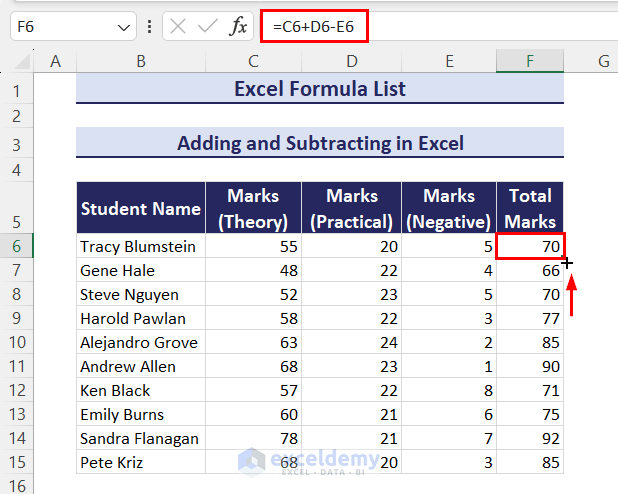Click Adding and Subtracting in Excel heading
The image size is (618, 494).
pos(320,143)
